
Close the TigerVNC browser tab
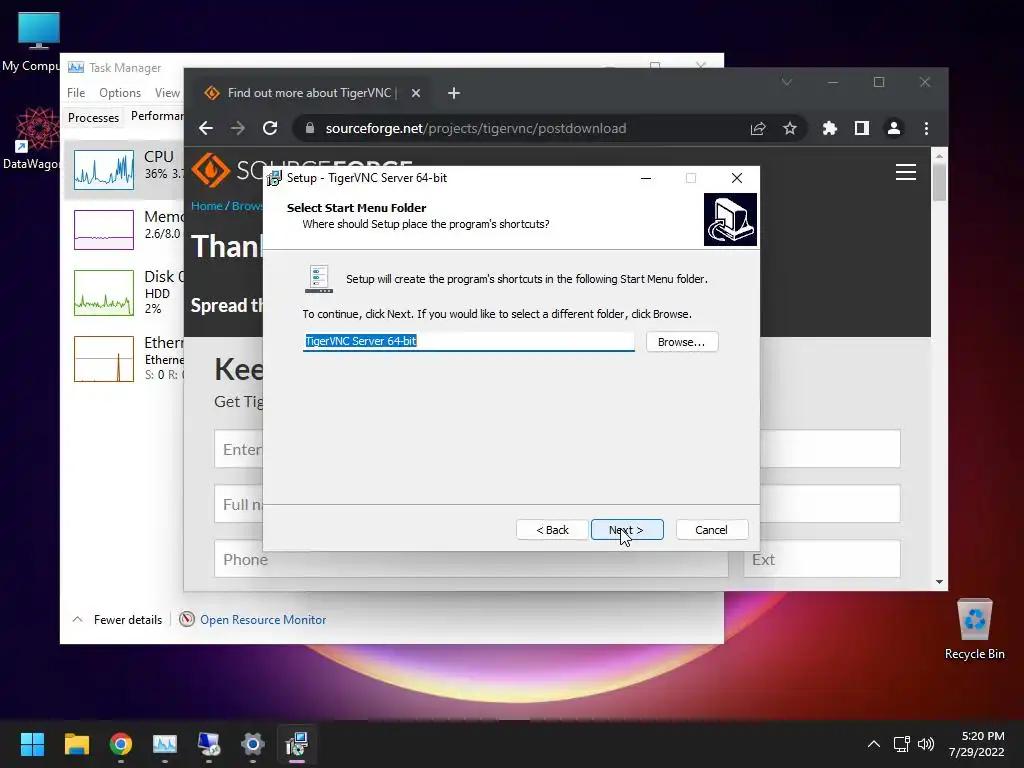415,93
